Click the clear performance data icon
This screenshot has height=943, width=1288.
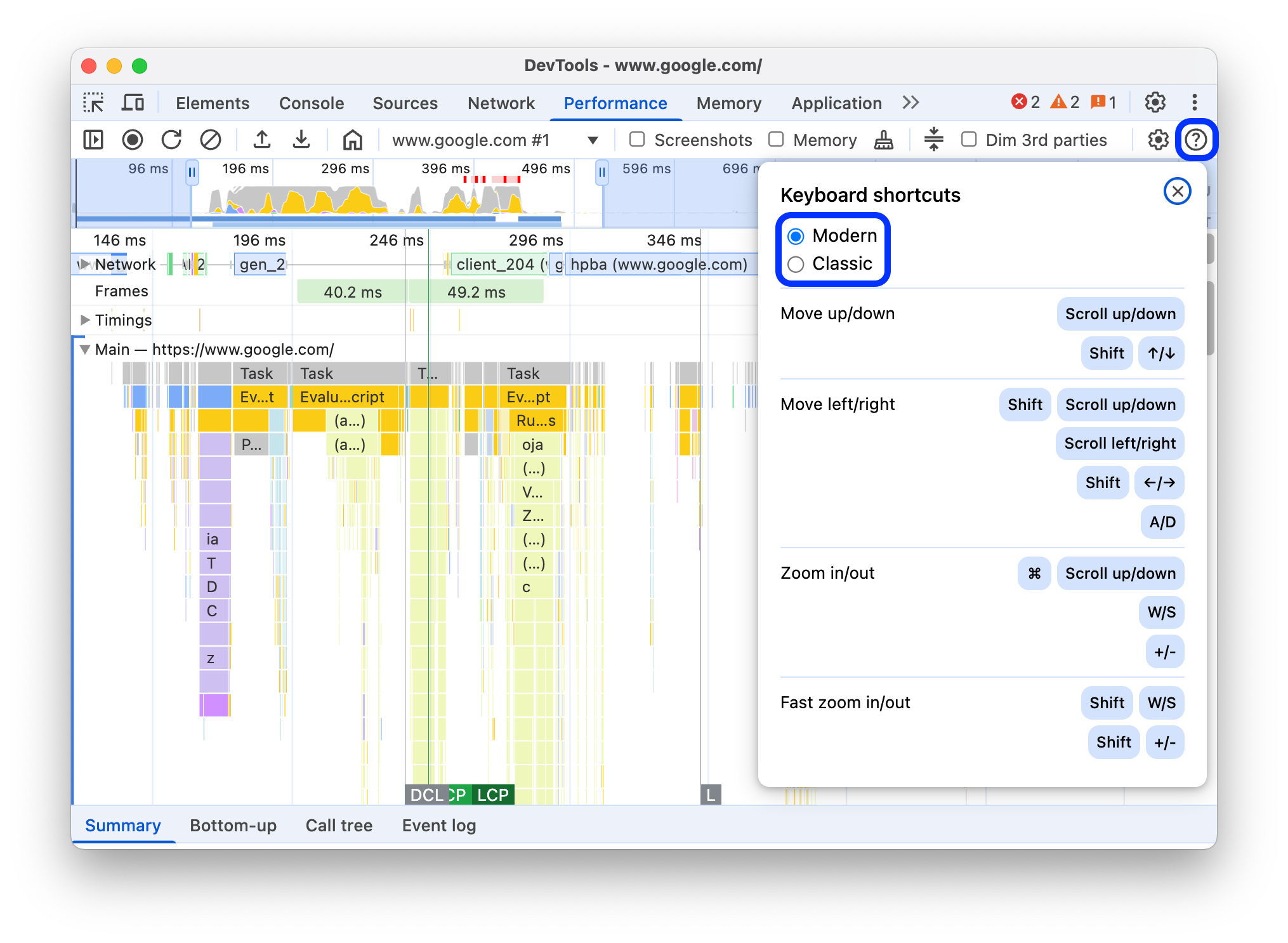pos(210,140)
